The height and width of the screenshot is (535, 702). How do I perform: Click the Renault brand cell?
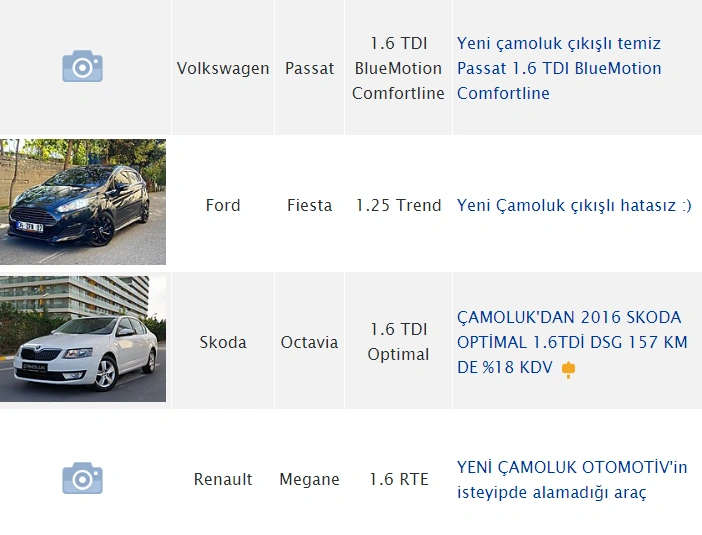click(x=223, y=479)
